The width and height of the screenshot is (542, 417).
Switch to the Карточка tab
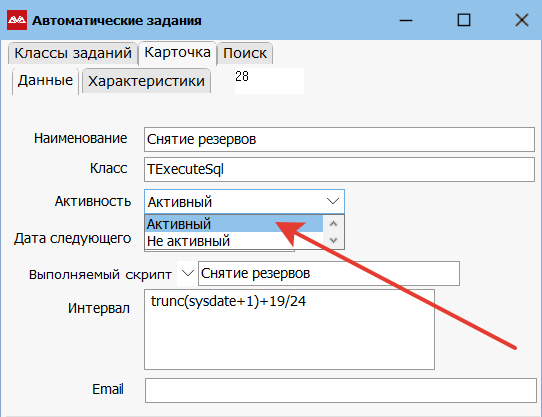pos(178,53)
